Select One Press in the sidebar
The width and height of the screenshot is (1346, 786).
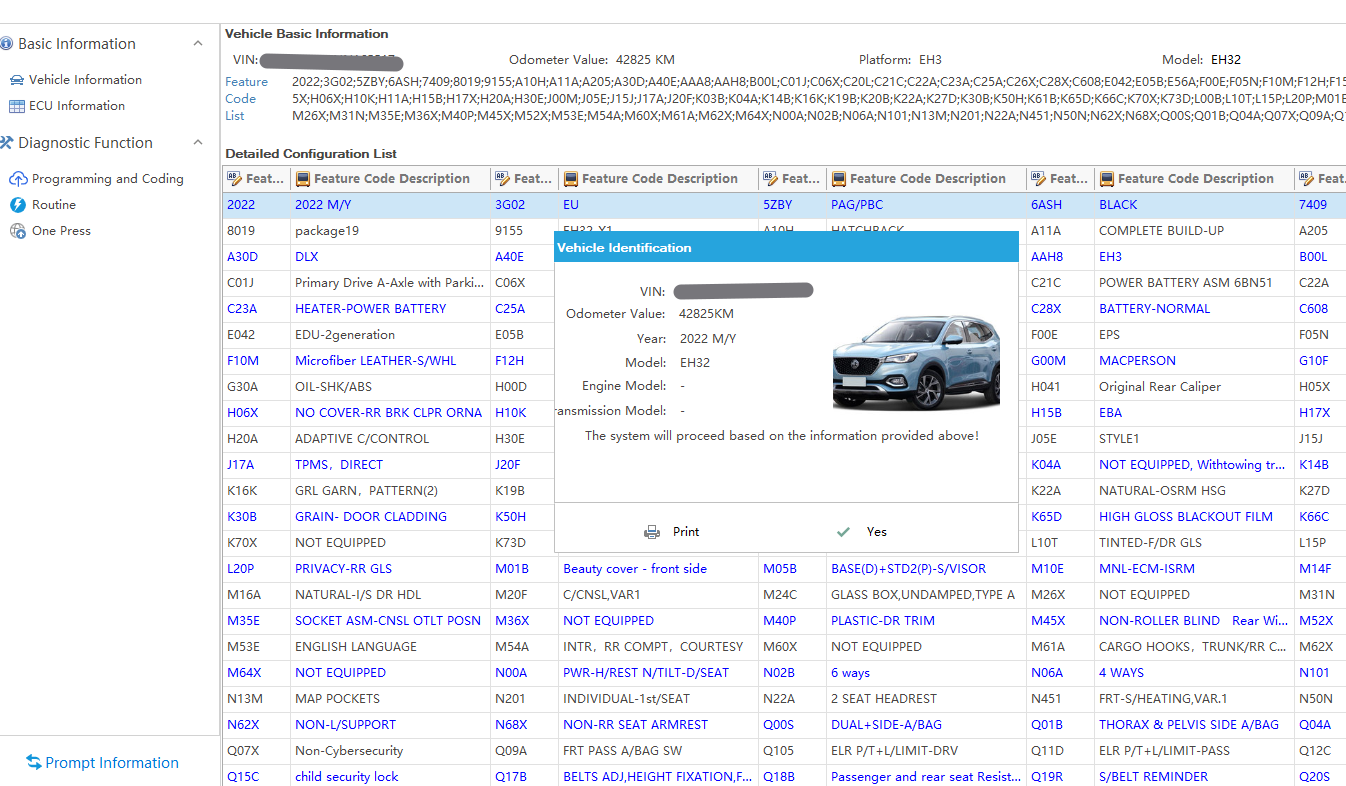click(x=61, y=231)
